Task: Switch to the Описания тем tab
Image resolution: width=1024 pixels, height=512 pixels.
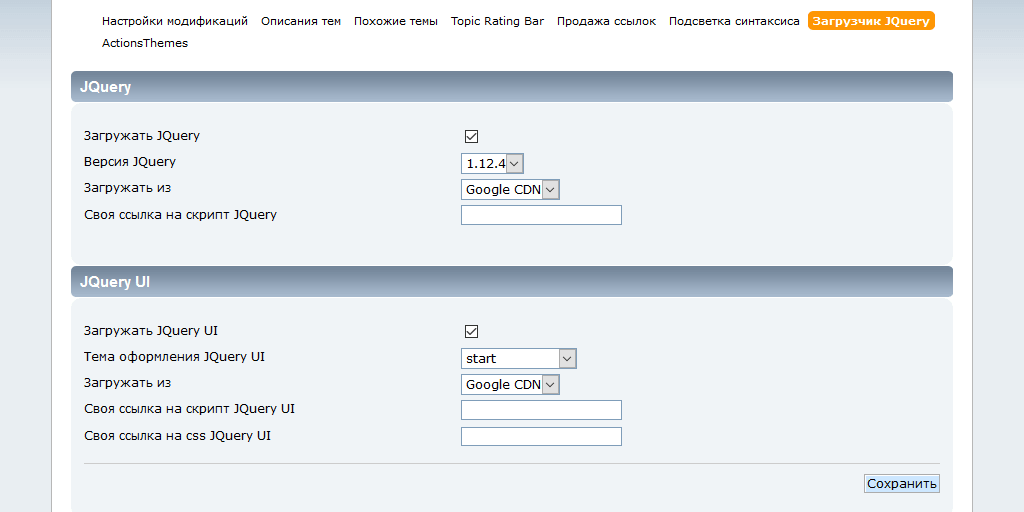Action: 300,21
